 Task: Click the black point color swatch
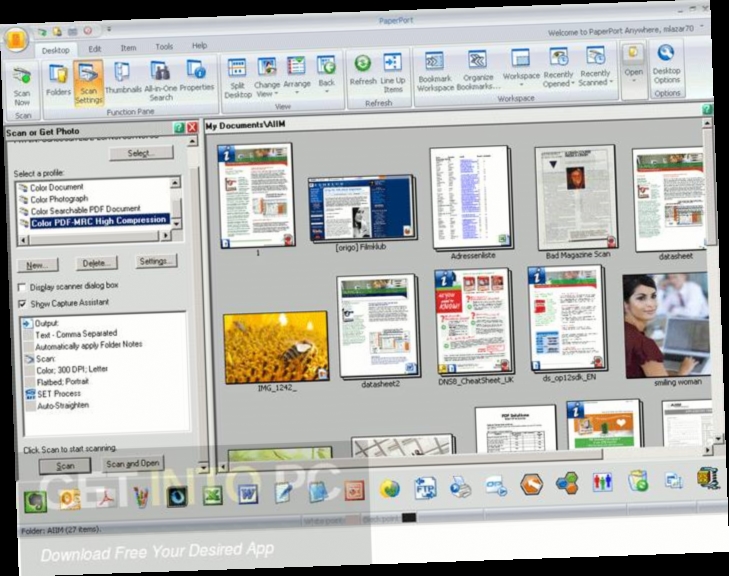[x=409, y=517]
